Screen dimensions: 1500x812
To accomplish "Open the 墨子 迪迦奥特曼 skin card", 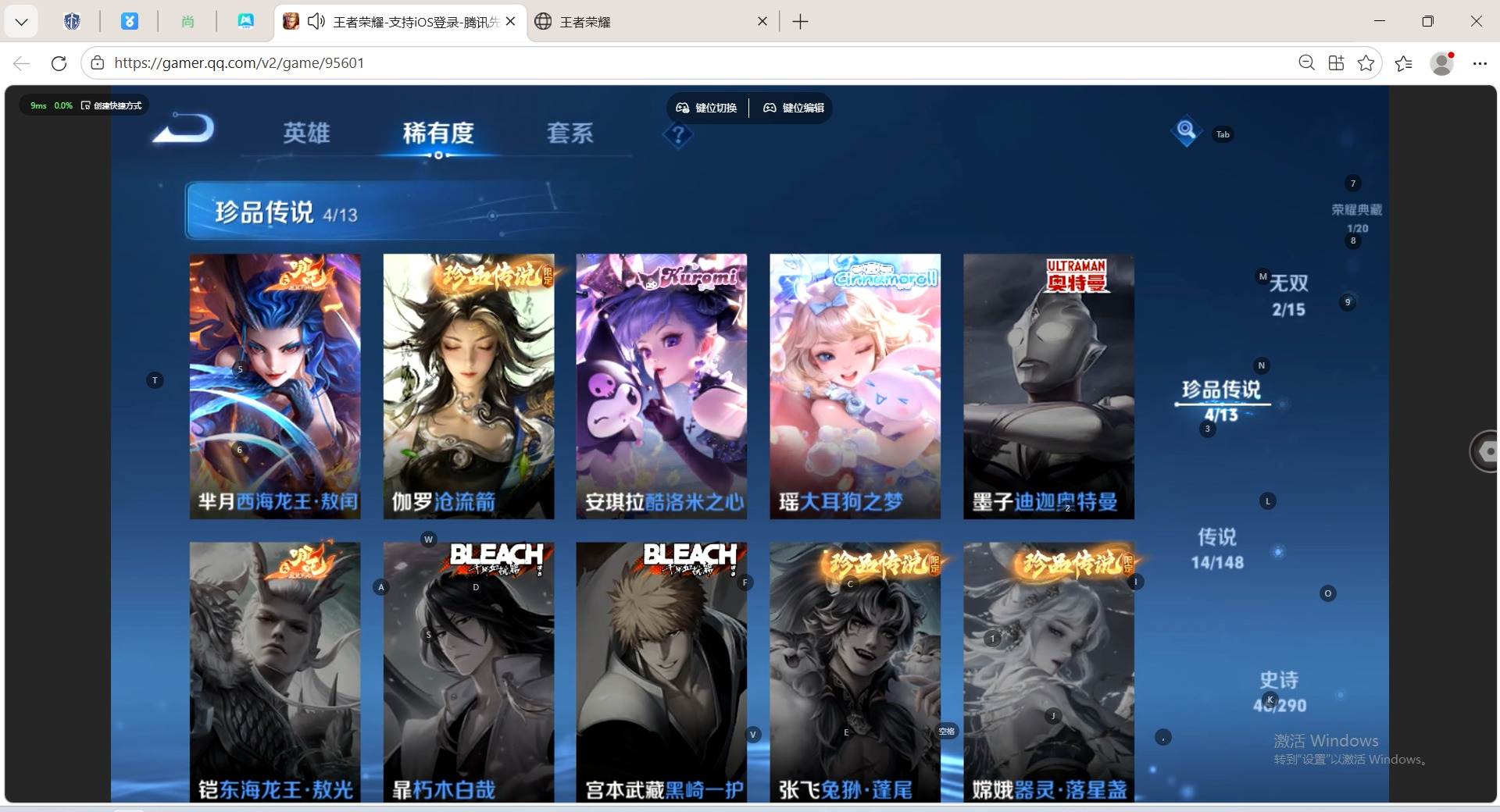I will (1049, 386).
